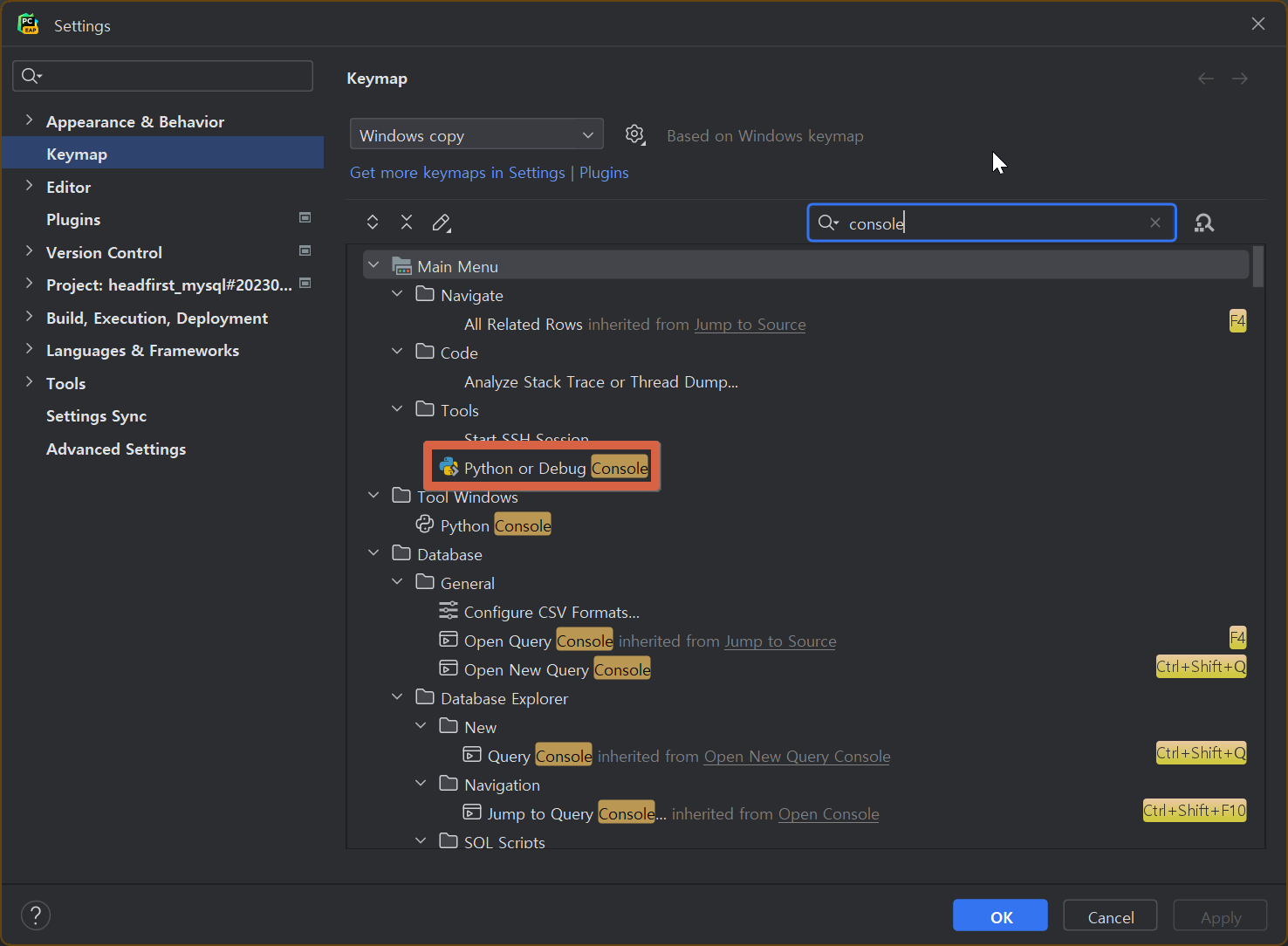The image size is (1288, 946).
Task: Click the Configure CSV Formats icon
Action: point(449,610)
